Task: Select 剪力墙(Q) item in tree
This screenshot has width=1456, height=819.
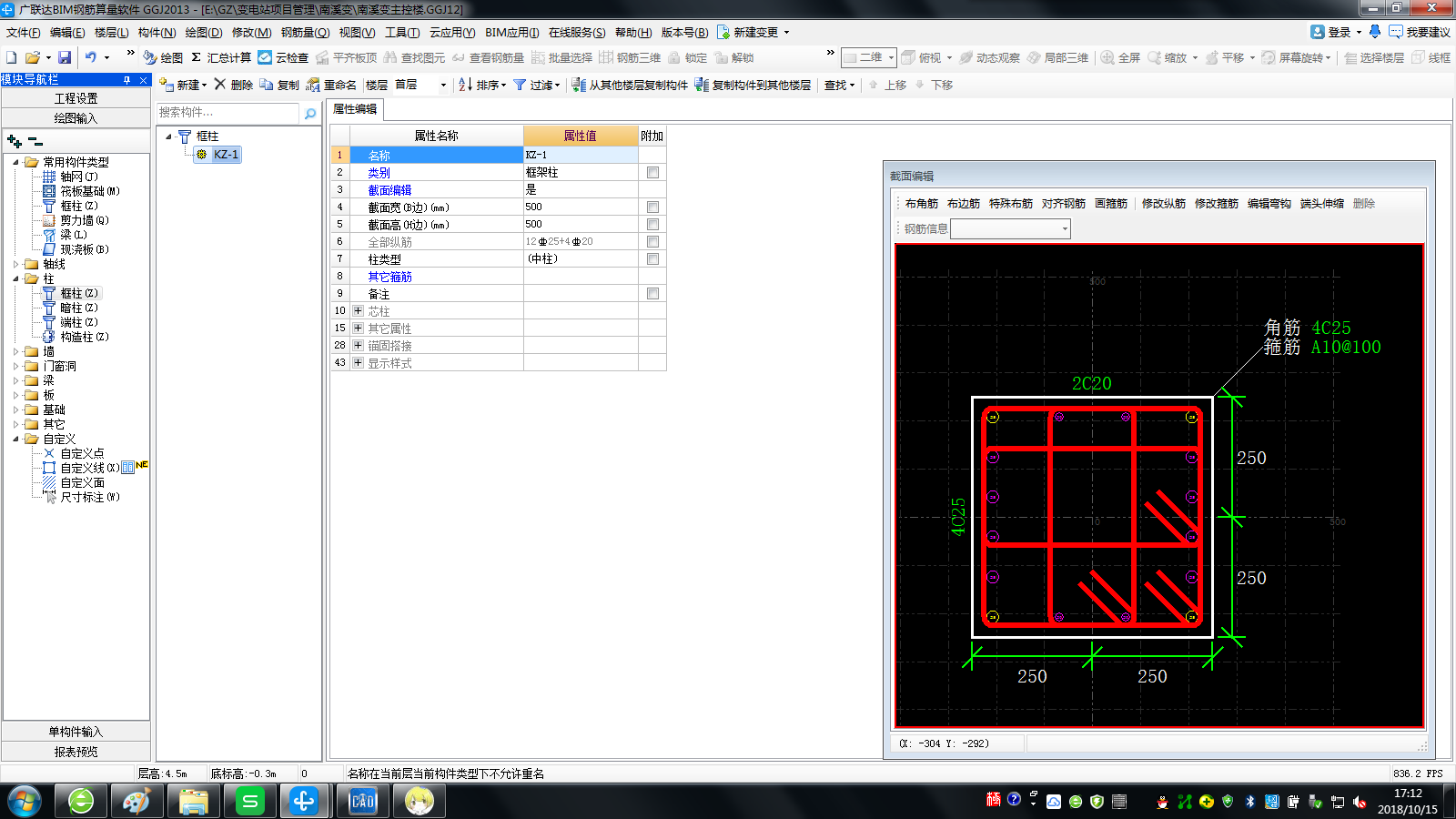Action: click(x=84, y=220)
